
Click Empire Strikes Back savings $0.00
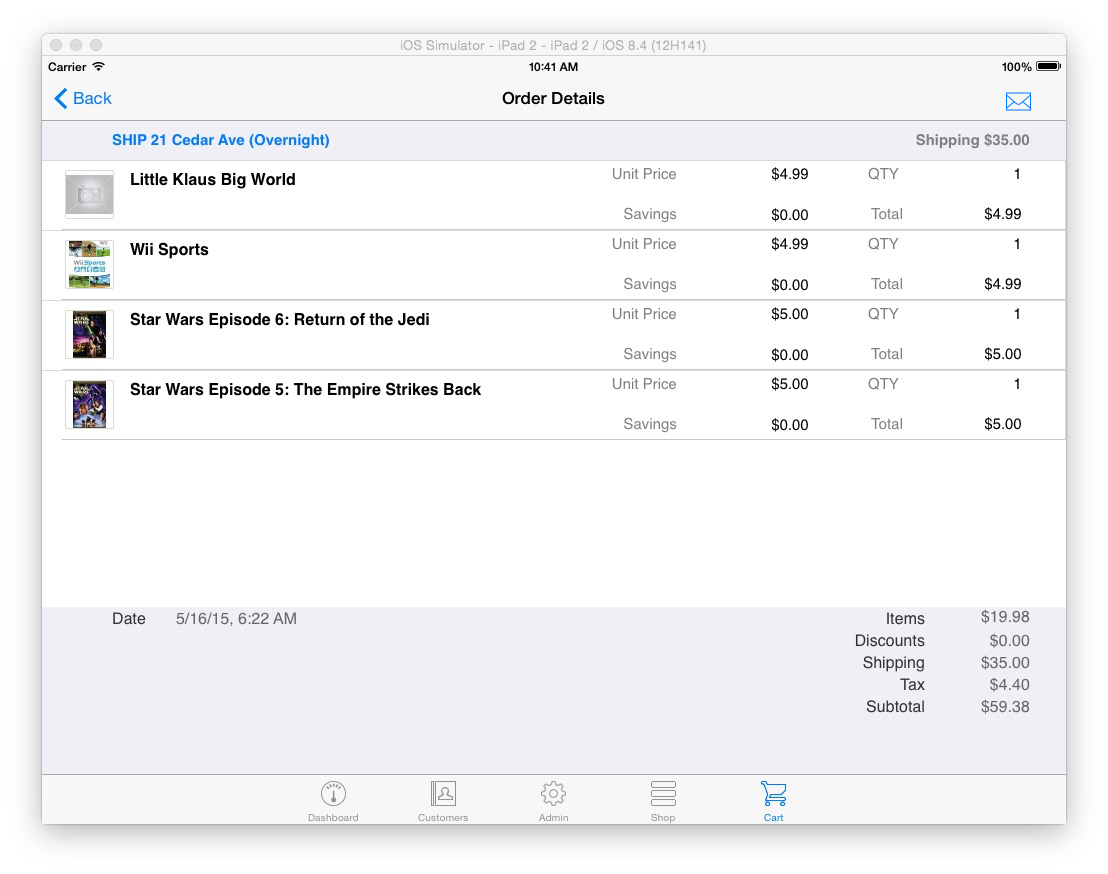pyautogui.click(x=789, y=424)
